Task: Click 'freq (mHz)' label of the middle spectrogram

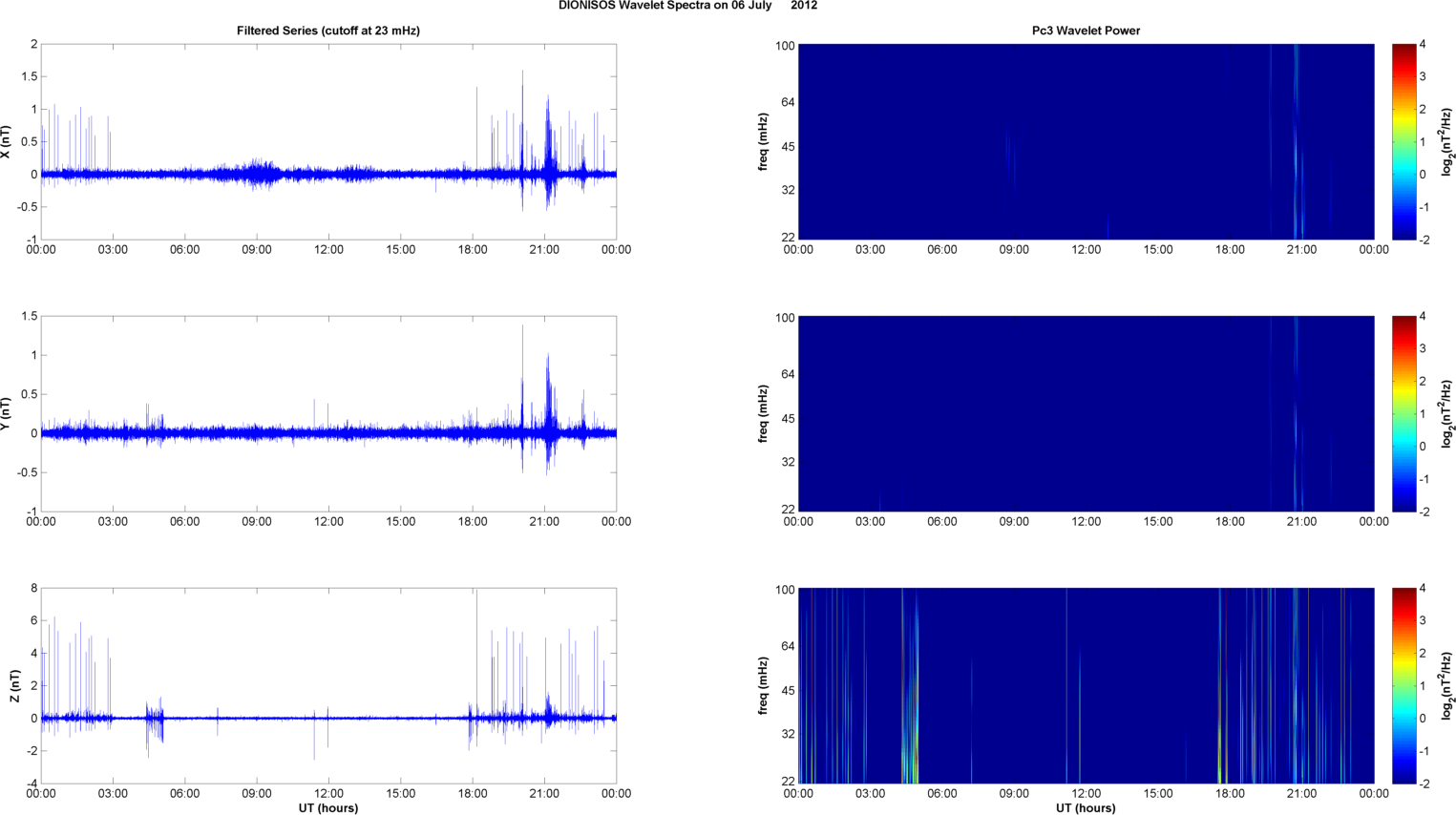Action: click(x=764, y=414)
